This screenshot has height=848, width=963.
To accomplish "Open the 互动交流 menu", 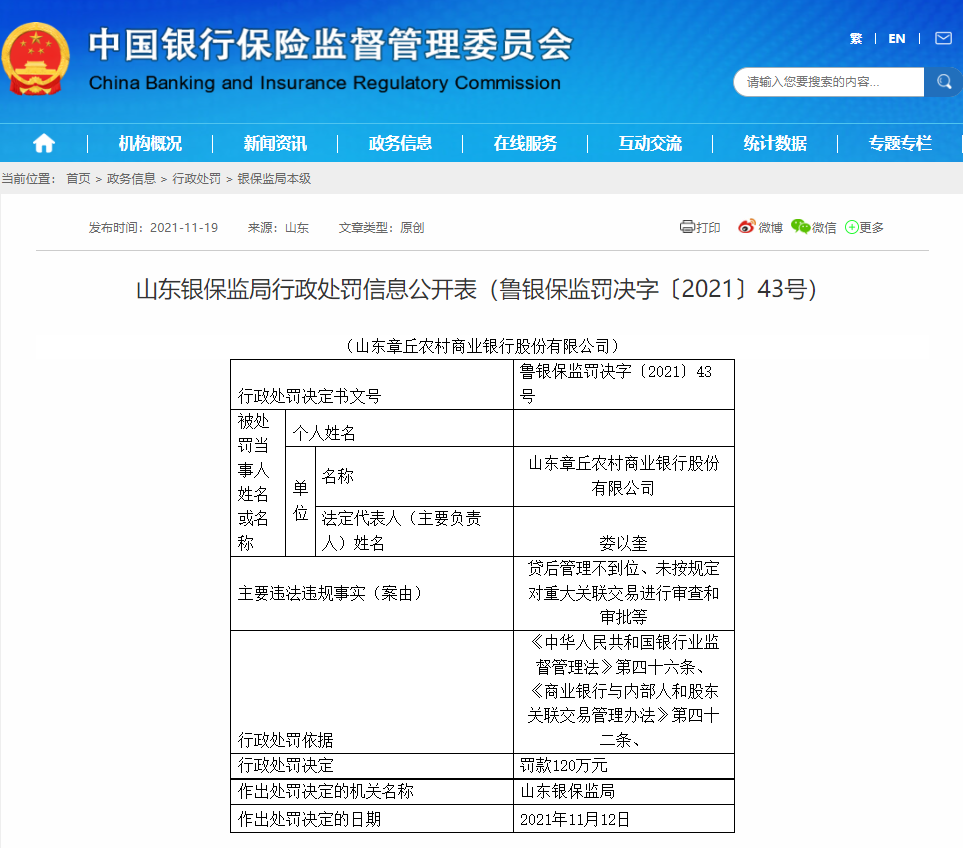I will (x=650, y=144).
